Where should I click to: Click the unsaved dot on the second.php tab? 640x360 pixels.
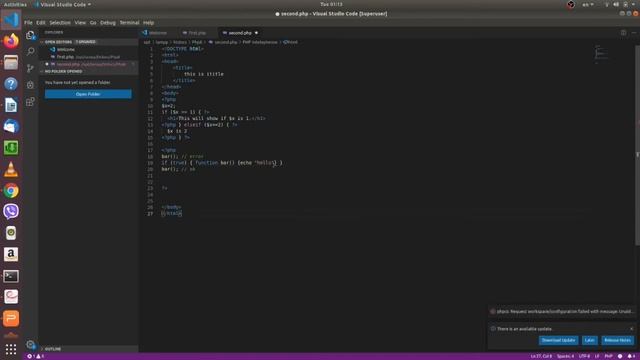click(256, 33)
